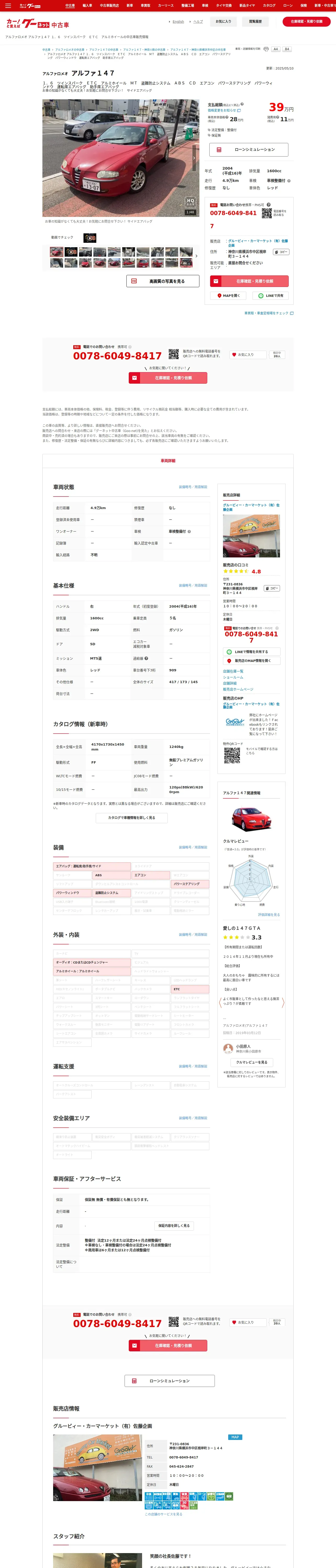
Task: Open 装備略号/用語解説 link in 車両状態 section
Action: pyautogui.click(x=193, y=487)
